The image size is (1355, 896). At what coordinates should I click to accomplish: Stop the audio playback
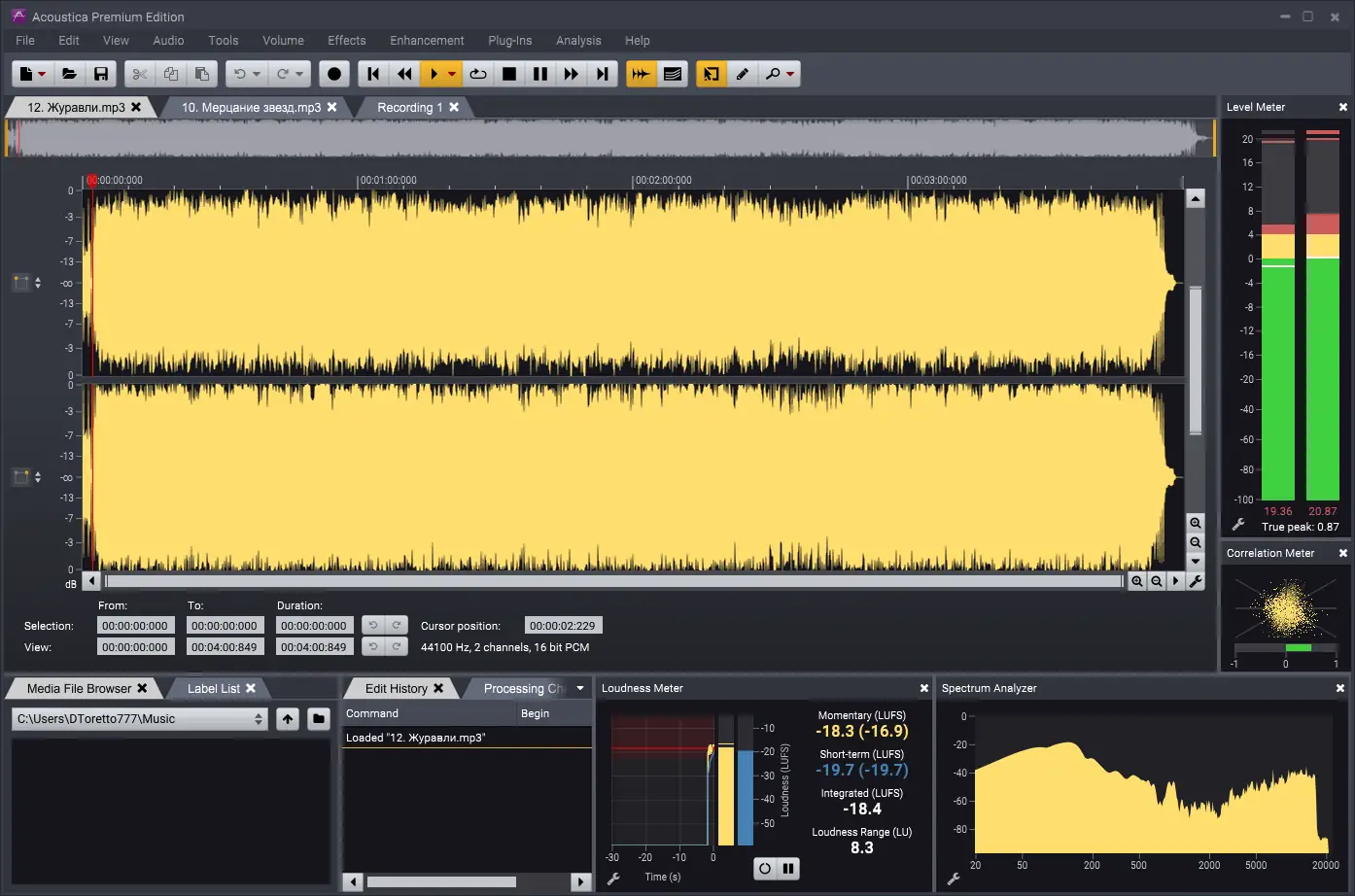point(509,74)
